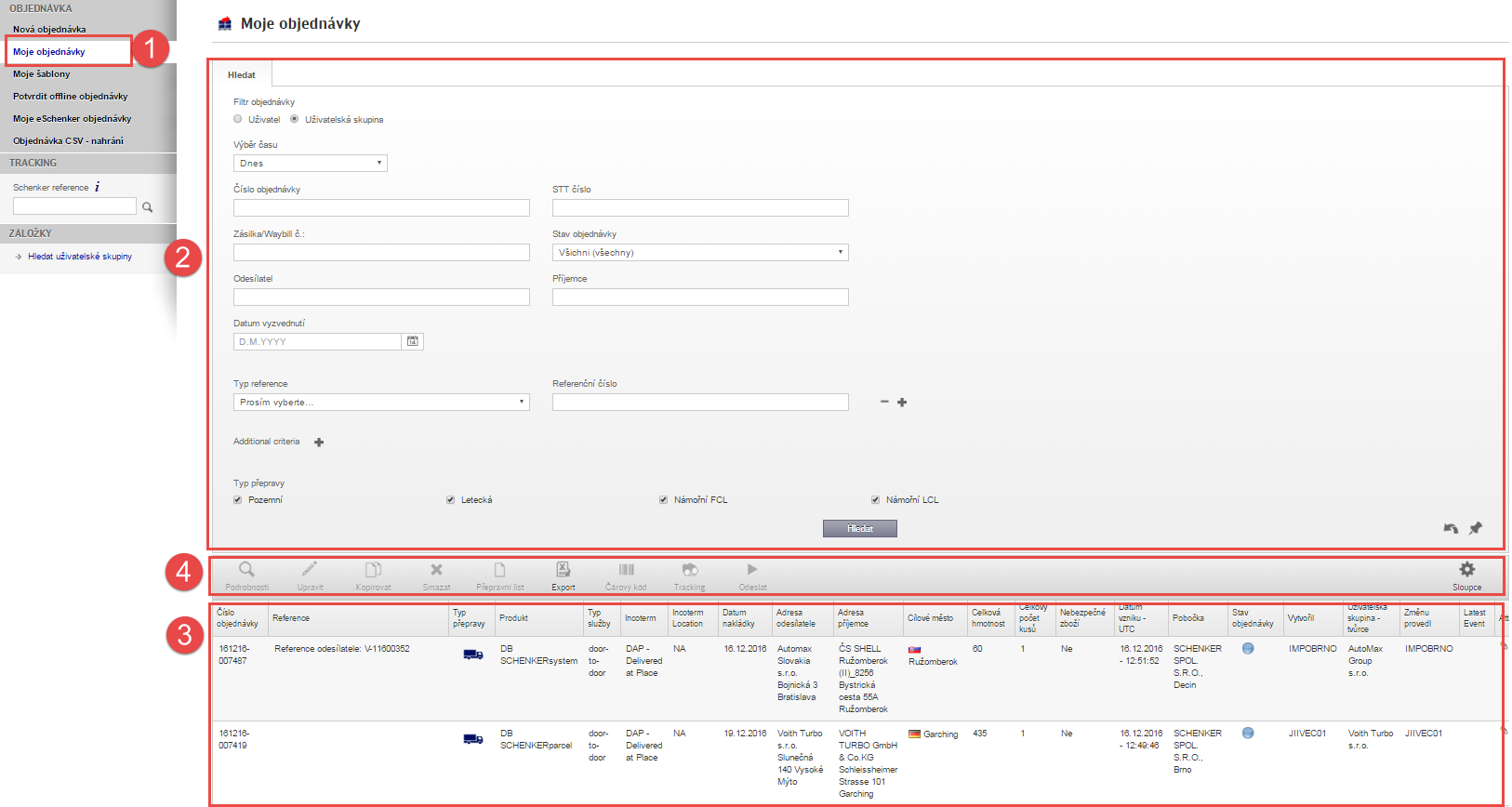
Task: Click the Kopírovat copy icon
Action: [373, 570]
